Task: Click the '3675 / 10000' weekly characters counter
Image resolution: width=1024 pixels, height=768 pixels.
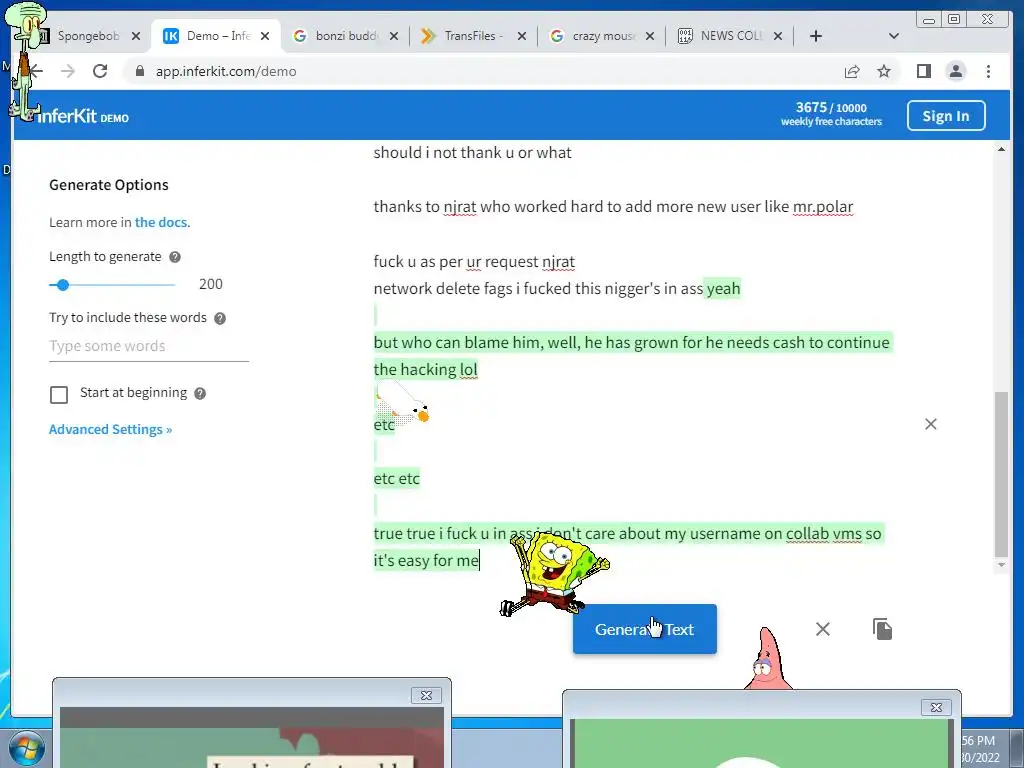Action: click(x=831, y=108)
